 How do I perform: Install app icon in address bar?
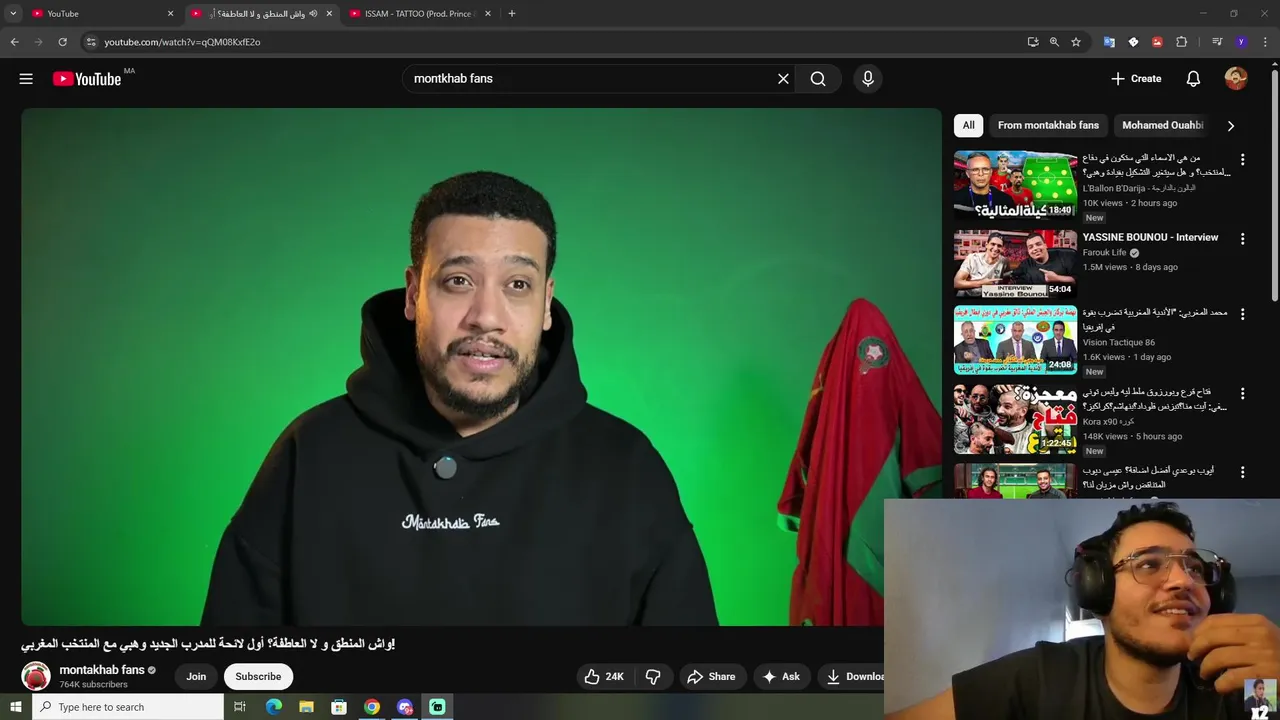tap(1033, 42)
